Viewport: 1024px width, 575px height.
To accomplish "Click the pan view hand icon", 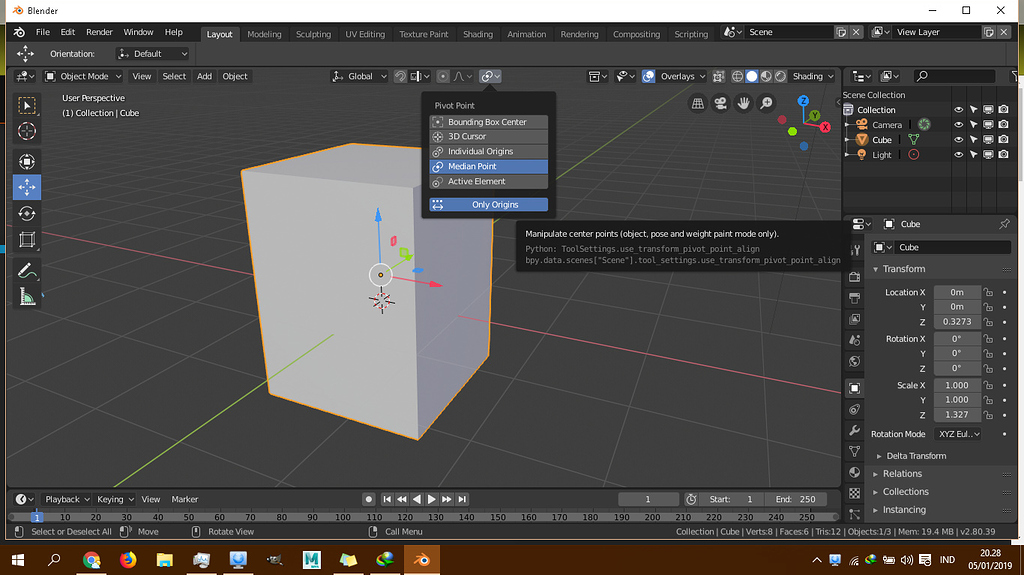I will (743, 103).
